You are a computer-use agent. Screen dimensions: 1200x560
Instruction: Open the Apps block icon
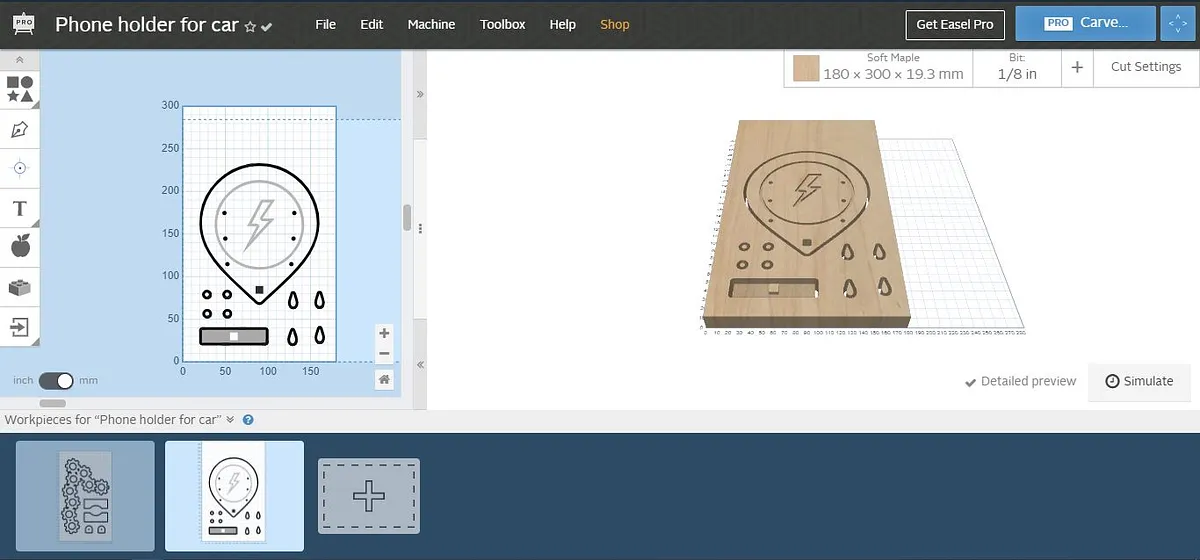pyautogui.click(x=19, y=287)
